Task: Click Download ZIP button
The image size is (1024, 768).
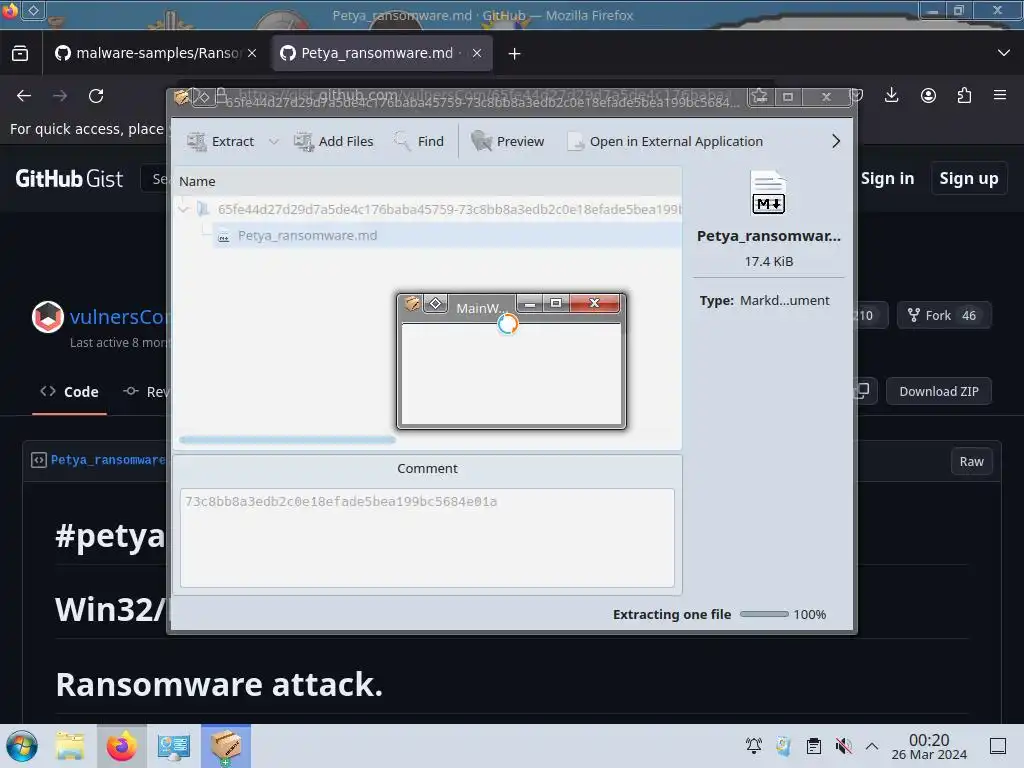Action: coord(938,391)
